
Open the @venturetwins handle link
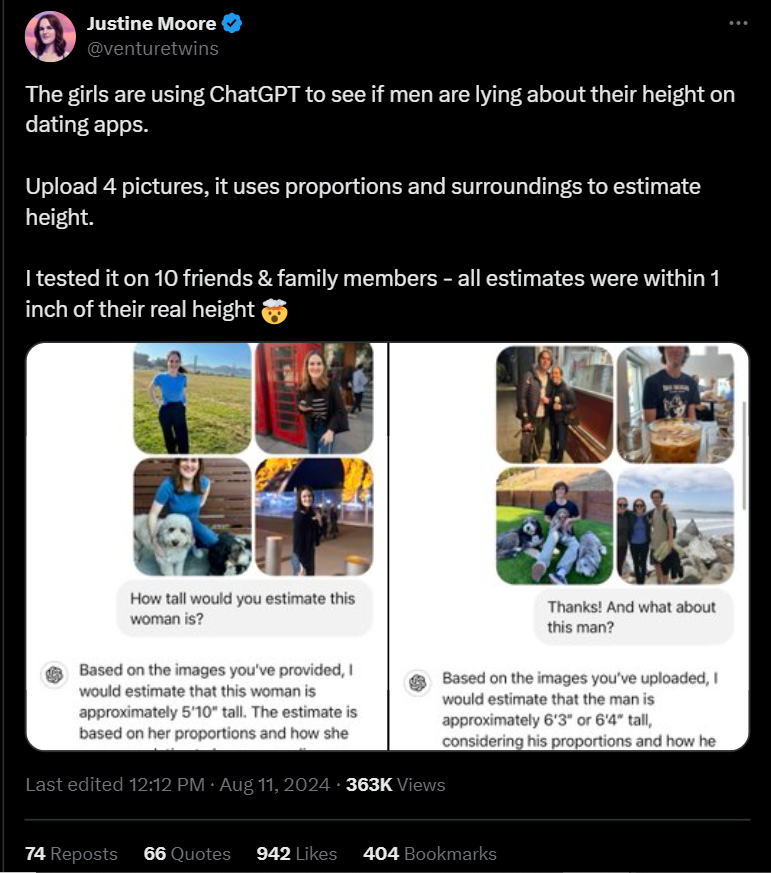[153, 48]
